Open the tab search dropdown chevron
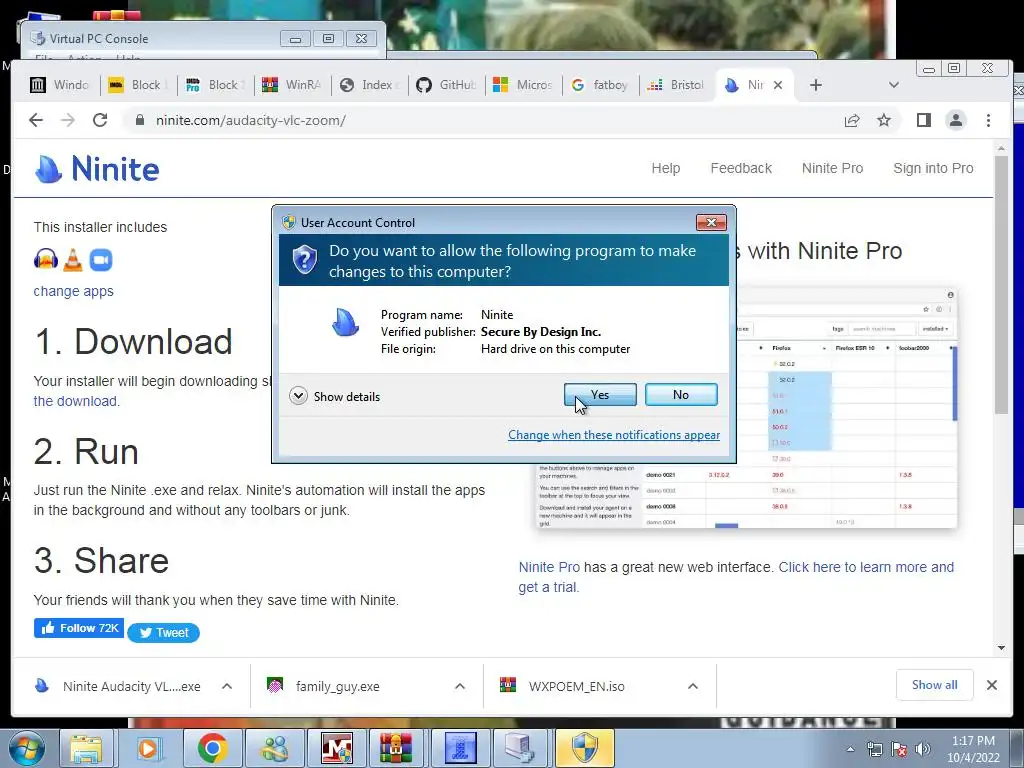This screenshot has width=1024, height=768. point(894,85)
